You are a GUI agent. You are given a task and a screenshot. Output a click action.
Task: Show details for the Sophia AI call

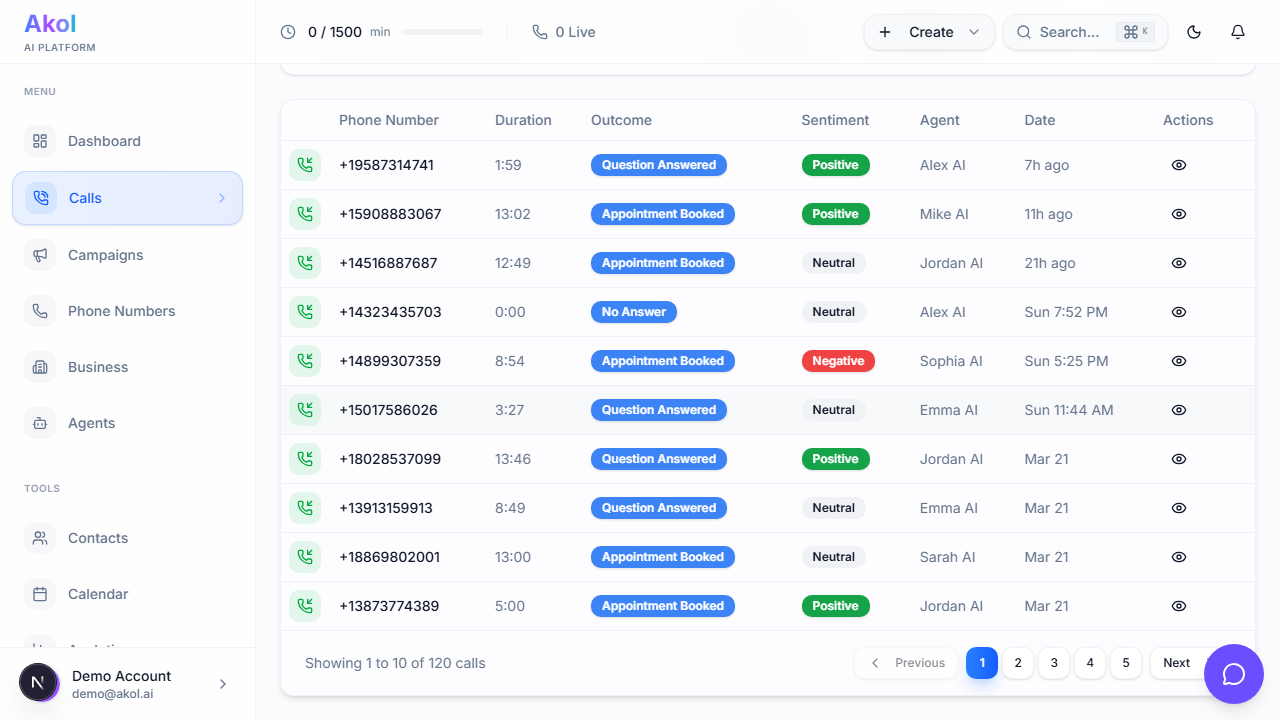pos(1178,361)
